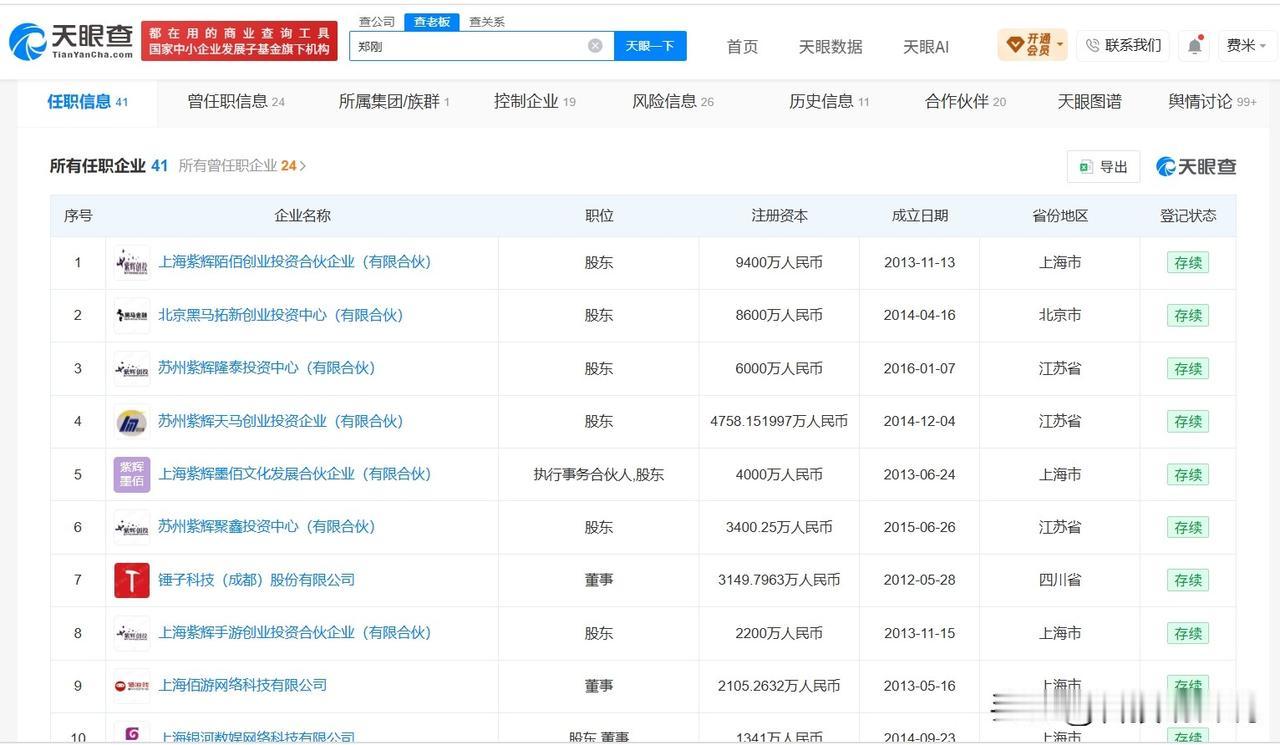Click the 天眼一下 search button
This screenshot has height=745, width=1280.
[x=650, y=46]
